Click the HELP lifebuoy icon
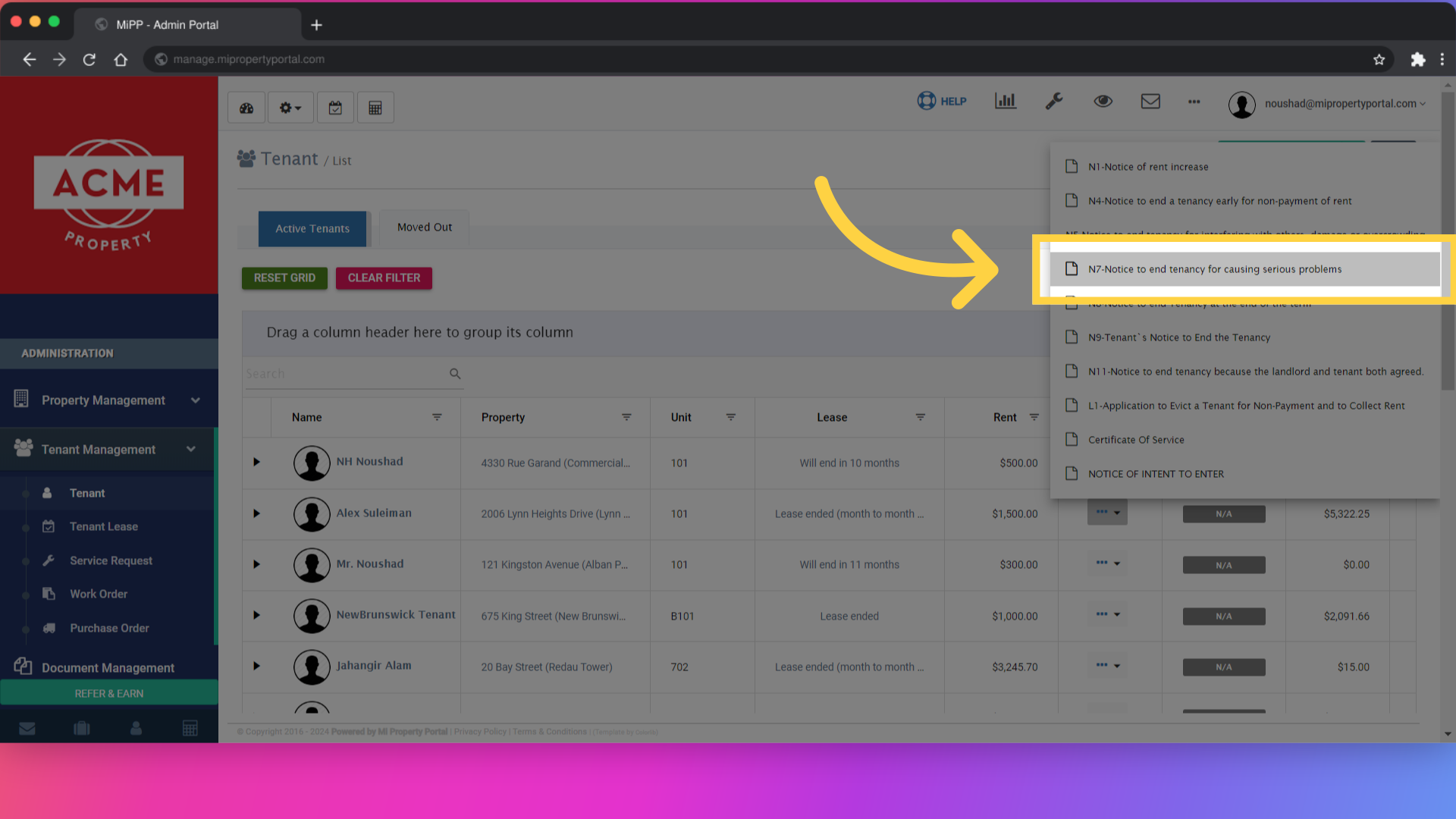Image resolution: width=1456 pixels, height=819 pixels. pos(927,101)
